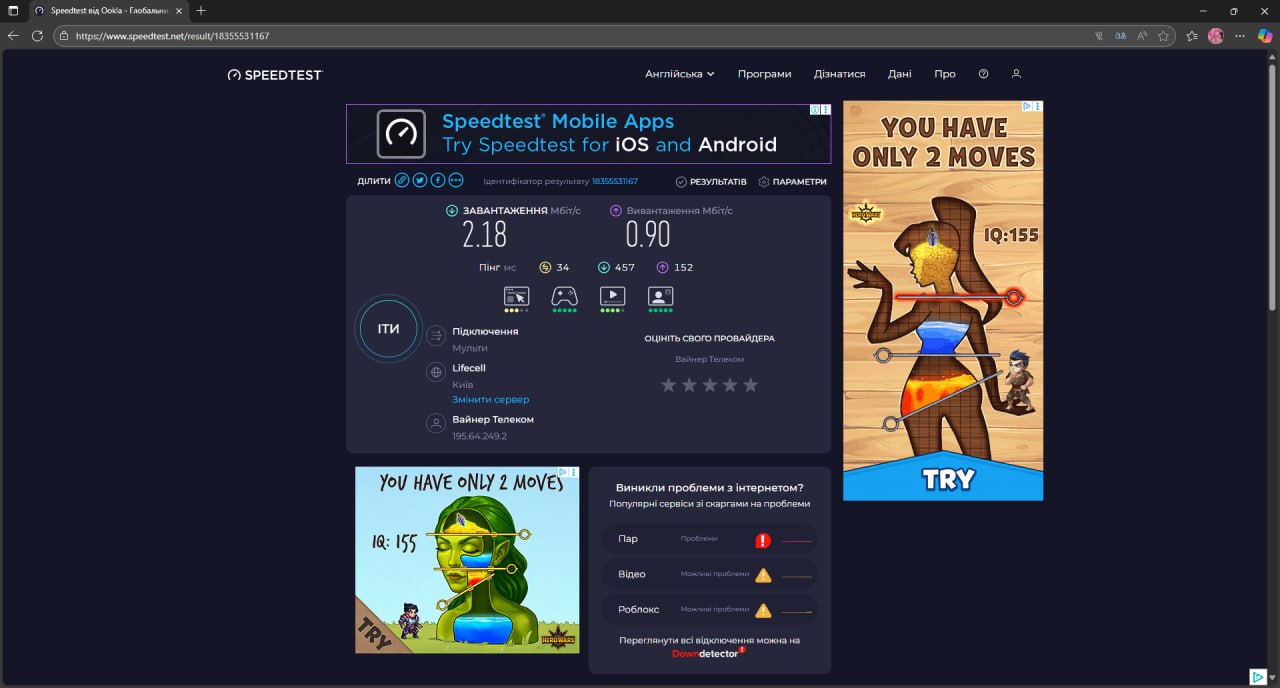Click the warning triangle for Відео

(x=763, y=575)
